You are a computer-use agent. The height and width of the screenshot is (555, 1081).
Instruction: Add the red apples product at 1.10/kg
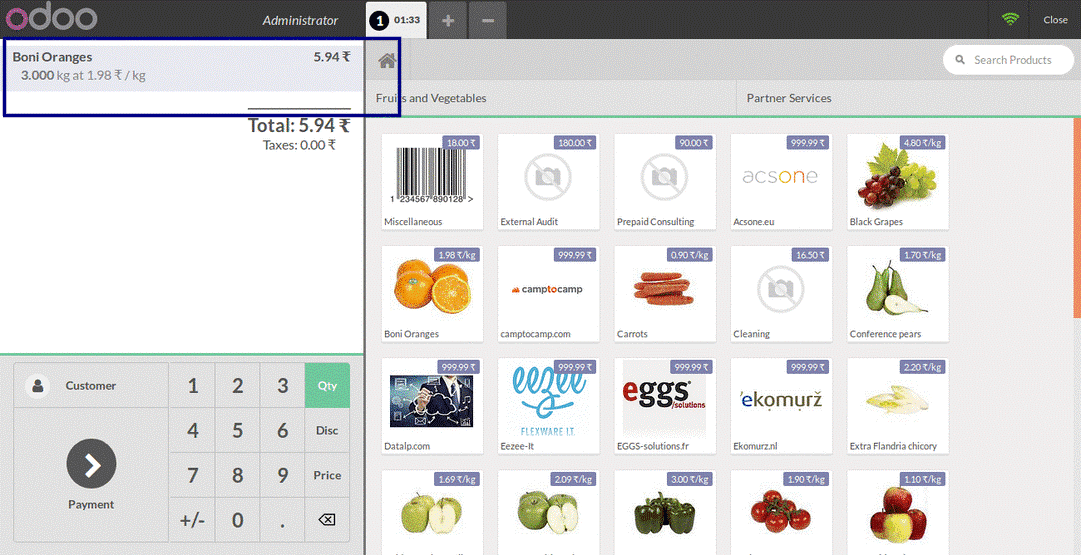click(898, 512)
